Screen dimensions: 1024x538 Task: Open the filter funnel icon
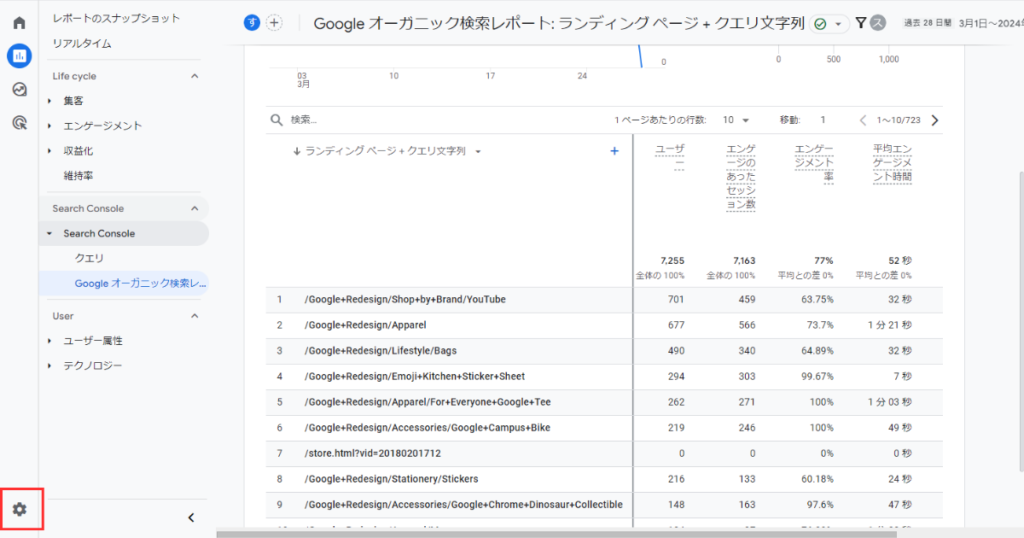coord(861,23)
